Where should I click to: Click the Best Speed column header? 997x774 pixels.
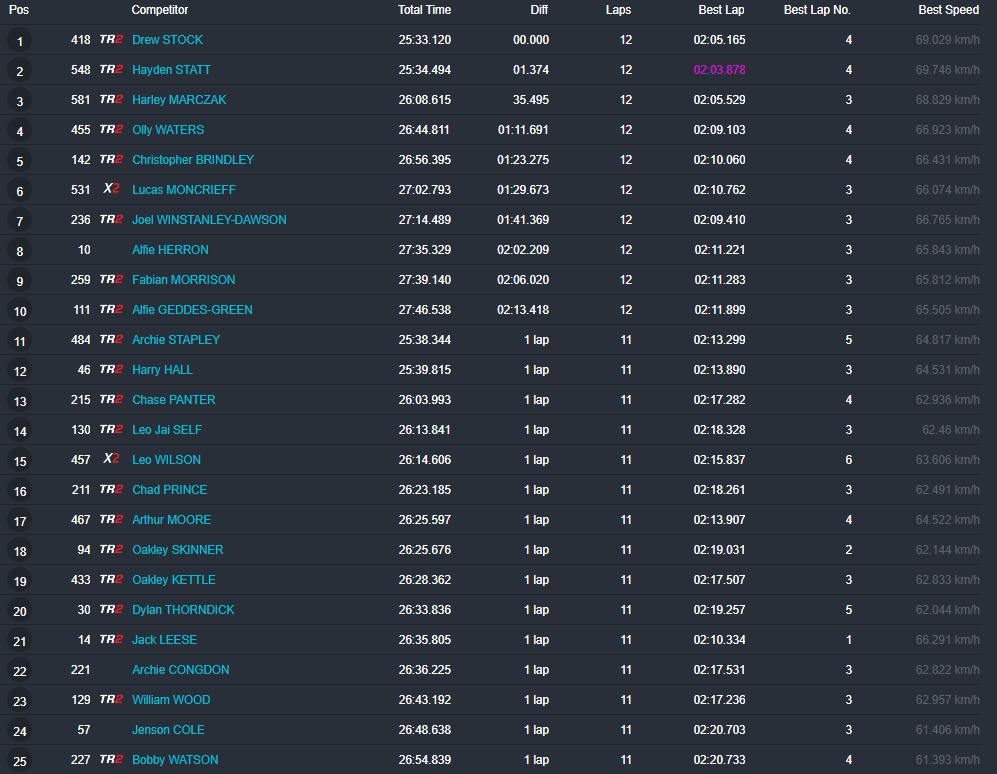point(948,10)
